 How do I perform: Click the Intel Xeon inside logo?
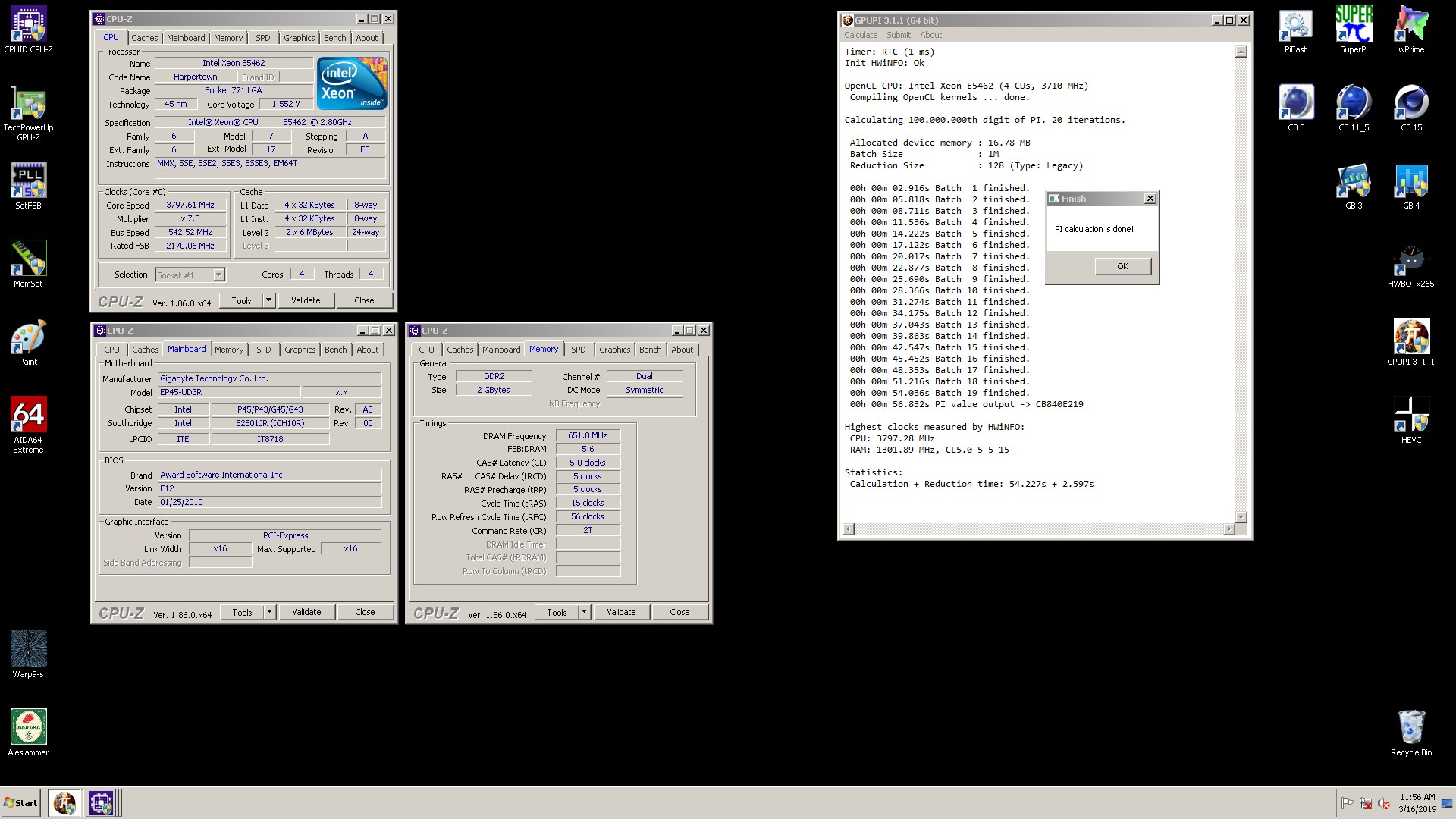pos(351,83)
